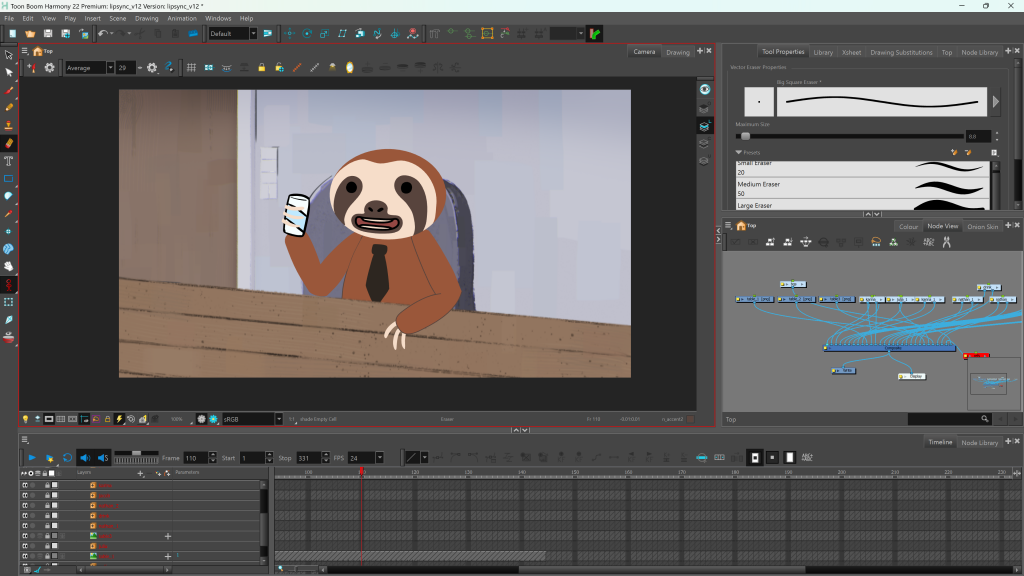Open the line style dropdown in Timeline toolbar
The height and width of the screenshot is (576, 1024).
tap(424, 458)
